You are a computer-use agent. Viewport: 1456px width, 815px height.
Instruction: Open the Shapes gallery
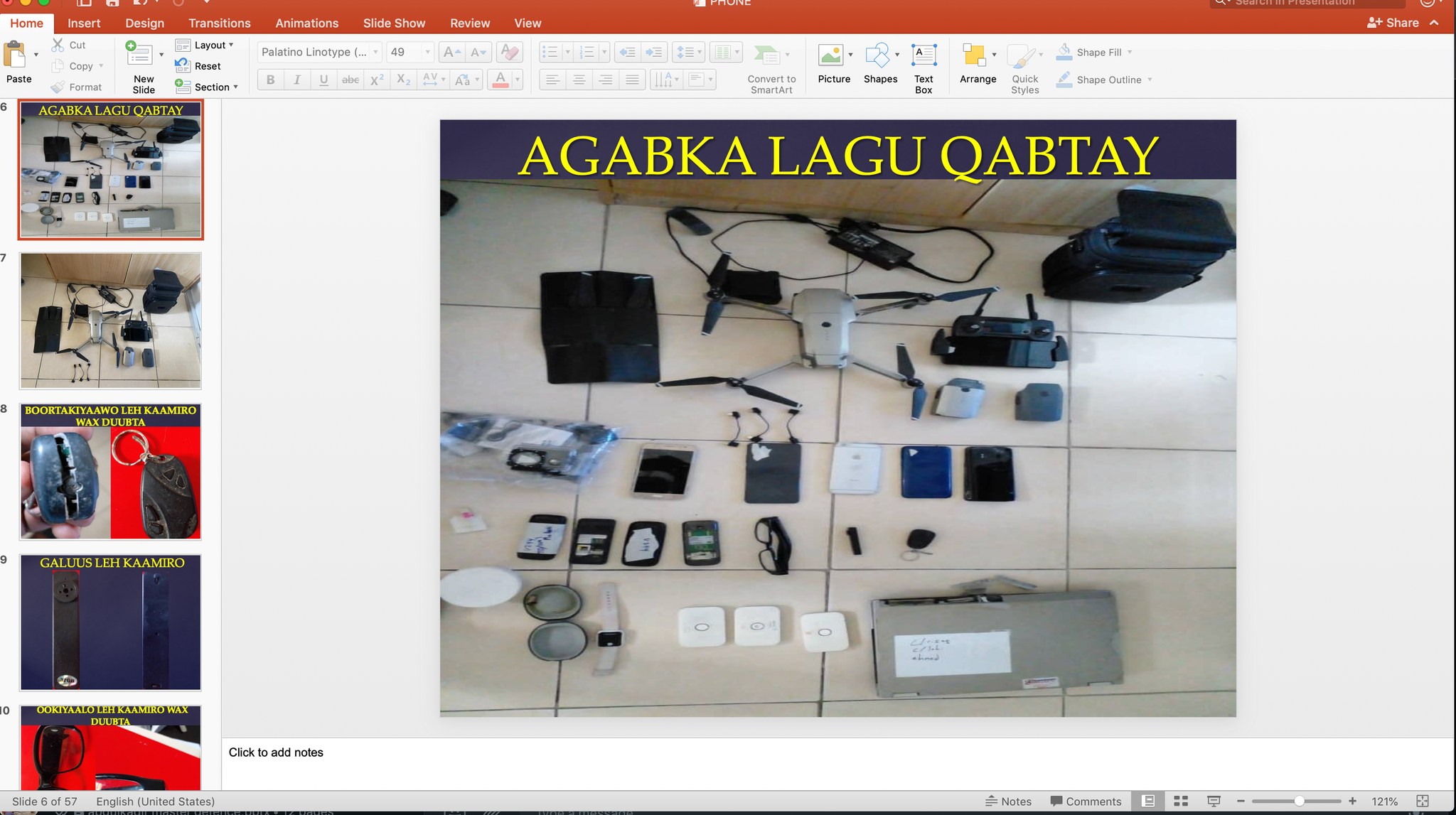877,55
